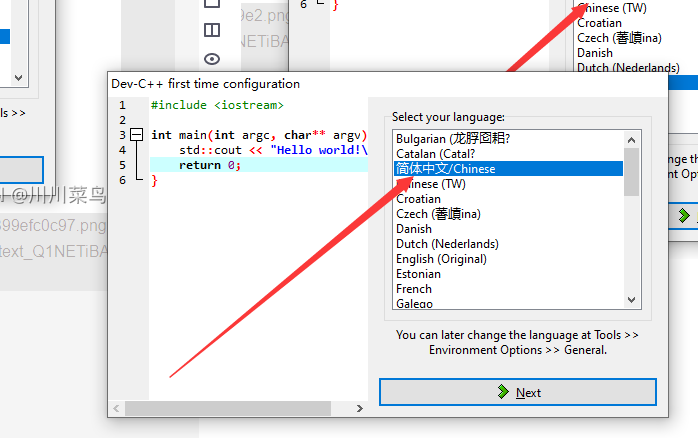The image size is (698, 438).
Task: Select Estonian language
Action: tap(418, 274)
